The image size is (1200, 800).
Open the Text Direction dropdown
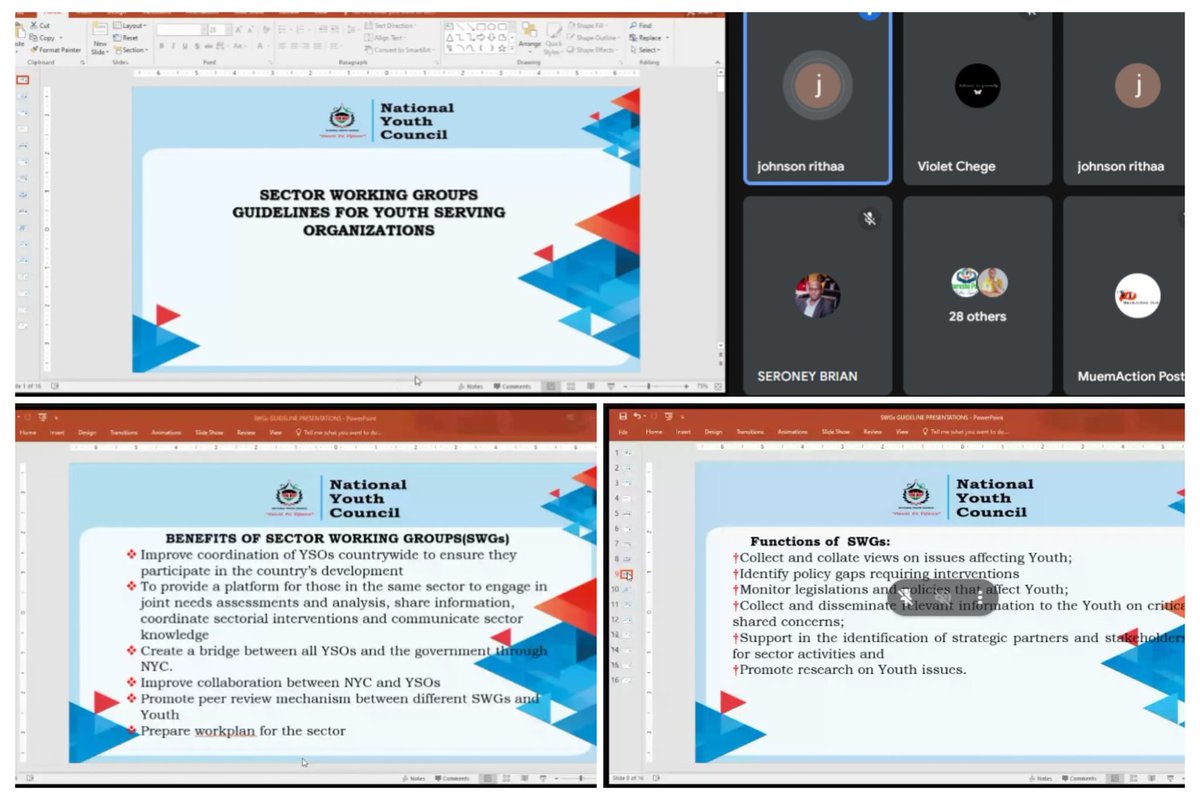pos(390,26)
